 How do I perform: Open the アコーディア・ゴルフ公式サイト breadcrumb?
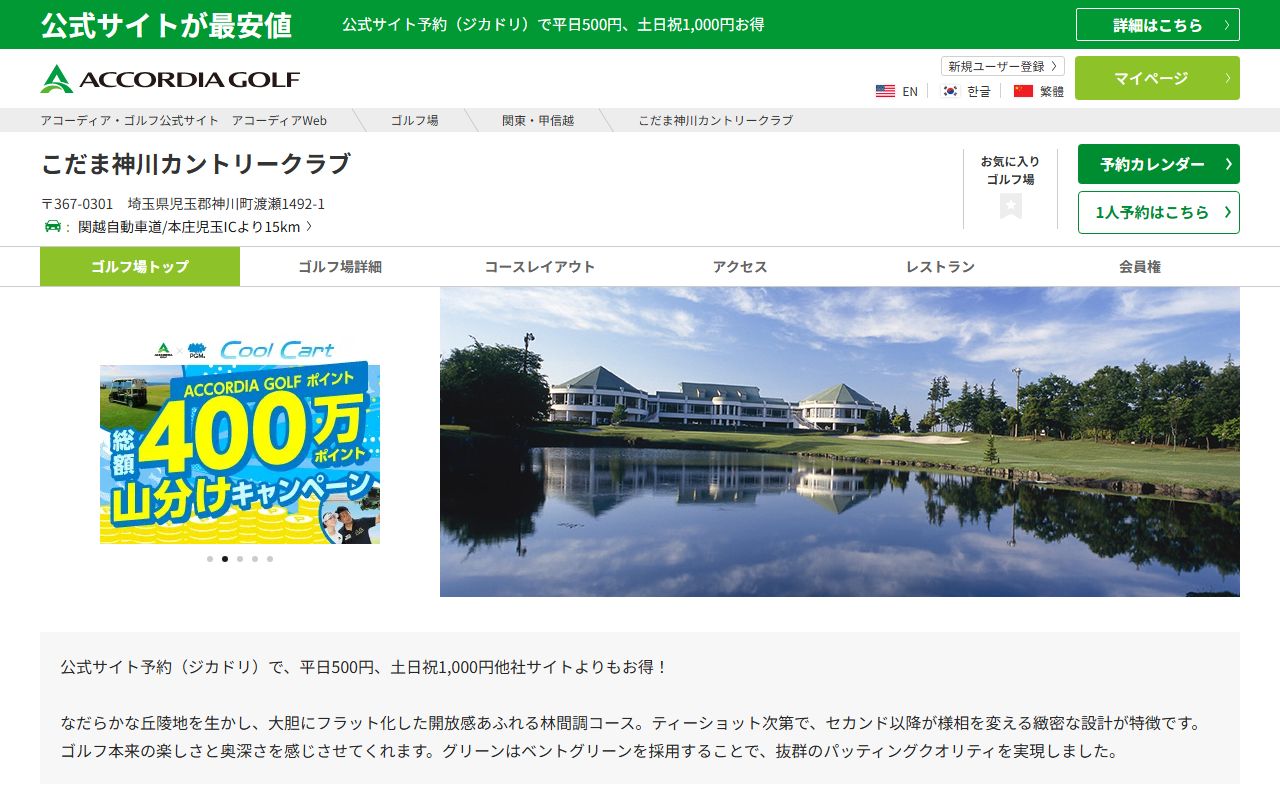tap(184, 120)
